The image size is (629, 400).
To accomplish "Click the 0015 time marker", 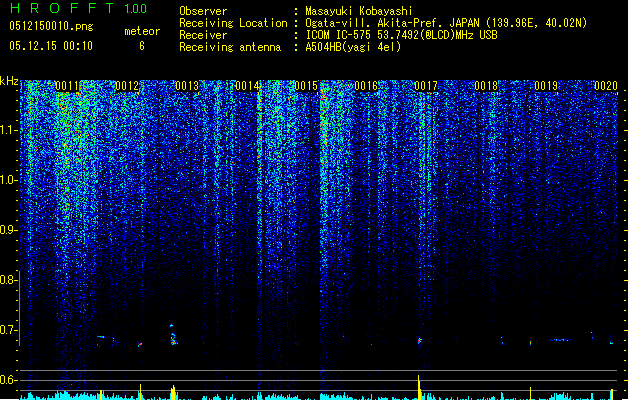I will click(306, 86).
